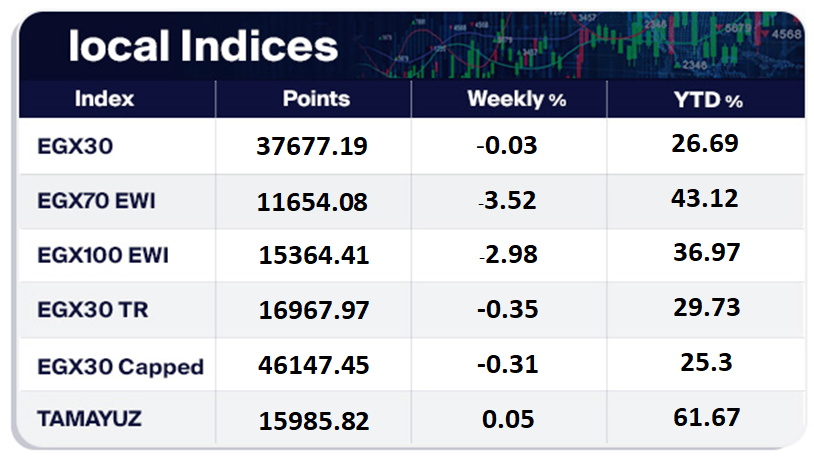Image resolution: width=814 pixels, height=466 pixels.
Task: Click the EGX70 EWI YTD value 43.12
Action: (x=705, y=199)
